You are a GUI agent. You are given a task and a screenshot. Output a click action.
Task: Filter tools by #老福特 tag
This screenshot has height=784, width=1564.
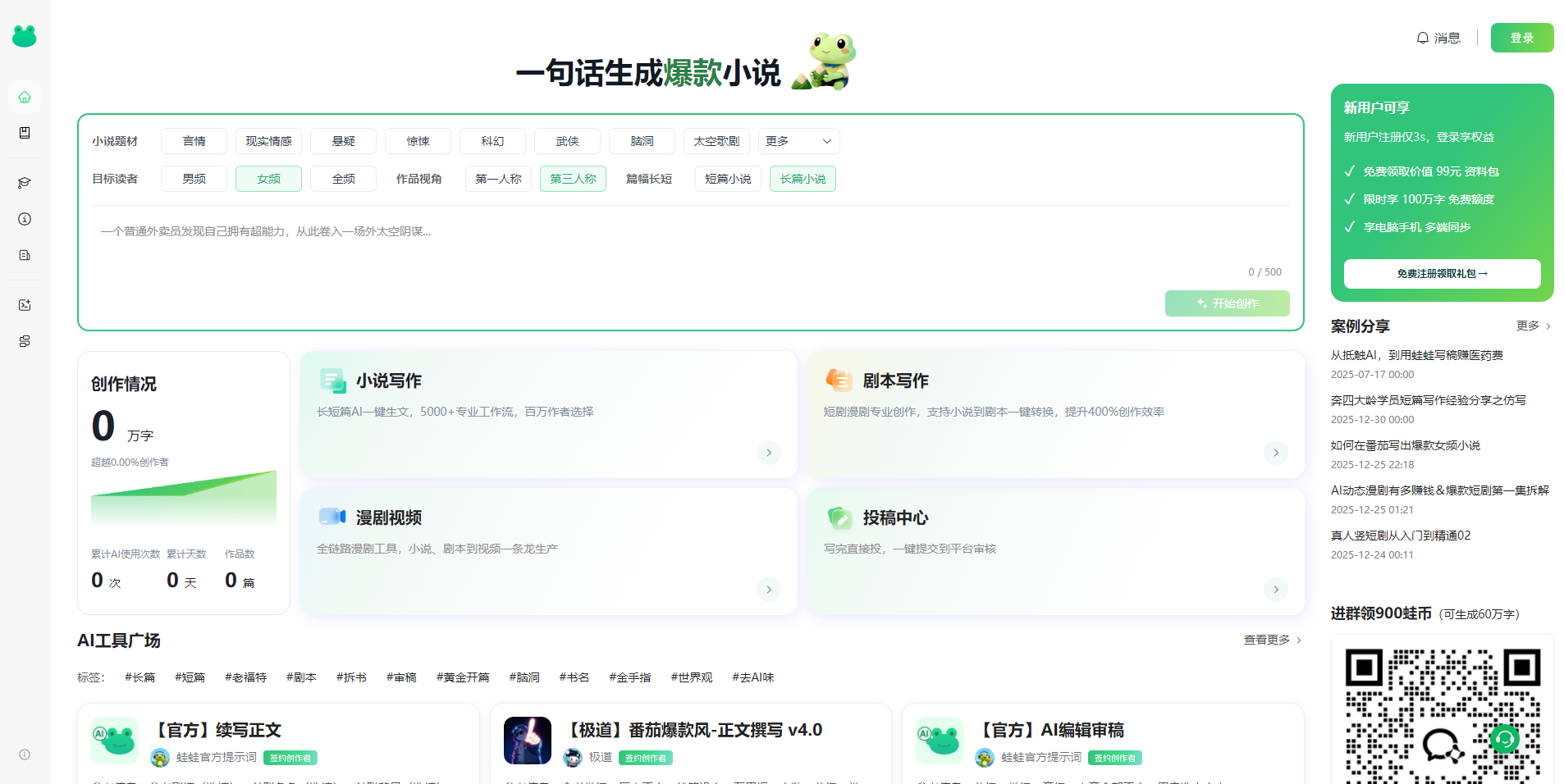pos(245,677)
